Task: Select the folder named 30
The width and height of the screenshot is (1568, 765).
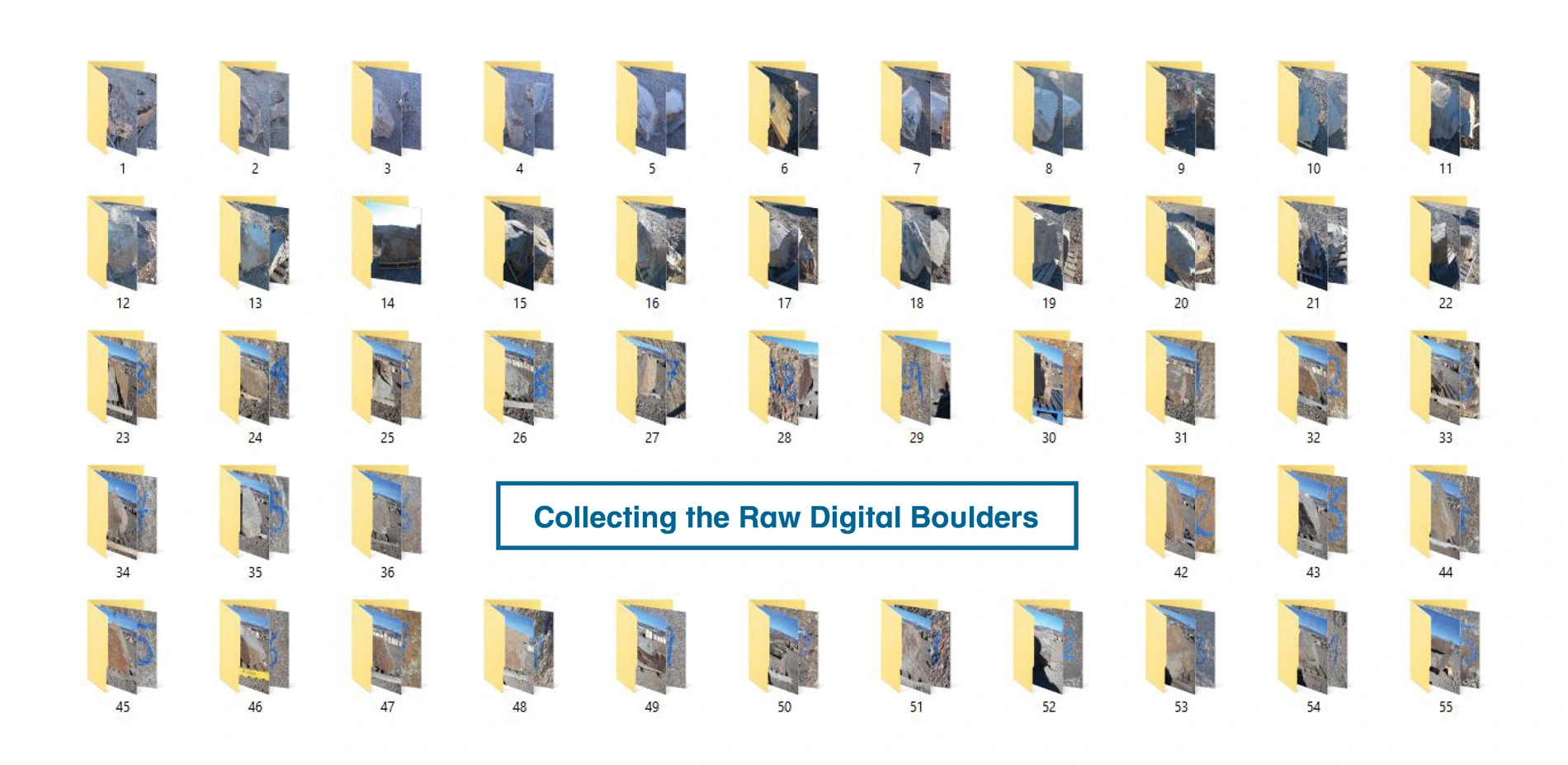Action: (1048, 378)
